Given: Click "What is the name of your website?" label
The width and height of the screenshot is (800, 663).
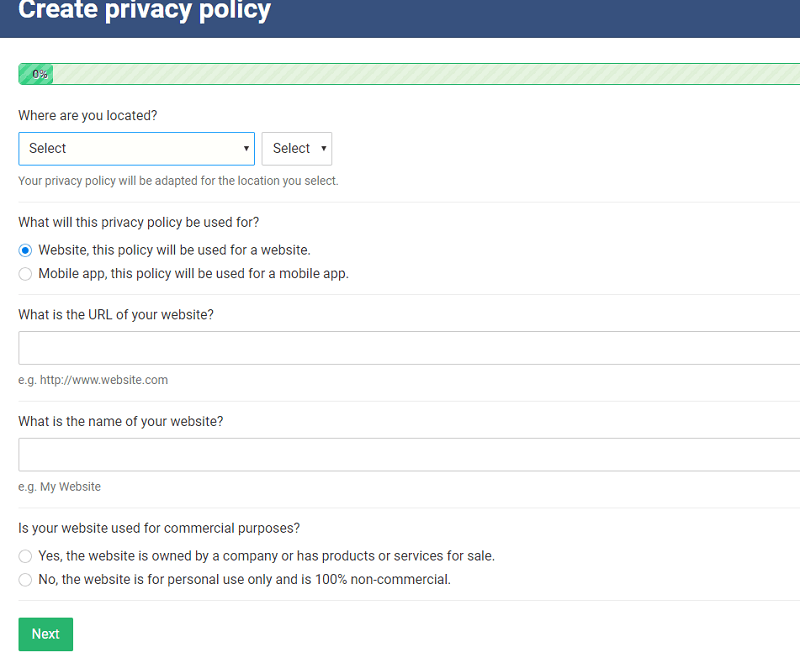Looking at the screenshot, I should pyautogui.click(x=121, y=421).
